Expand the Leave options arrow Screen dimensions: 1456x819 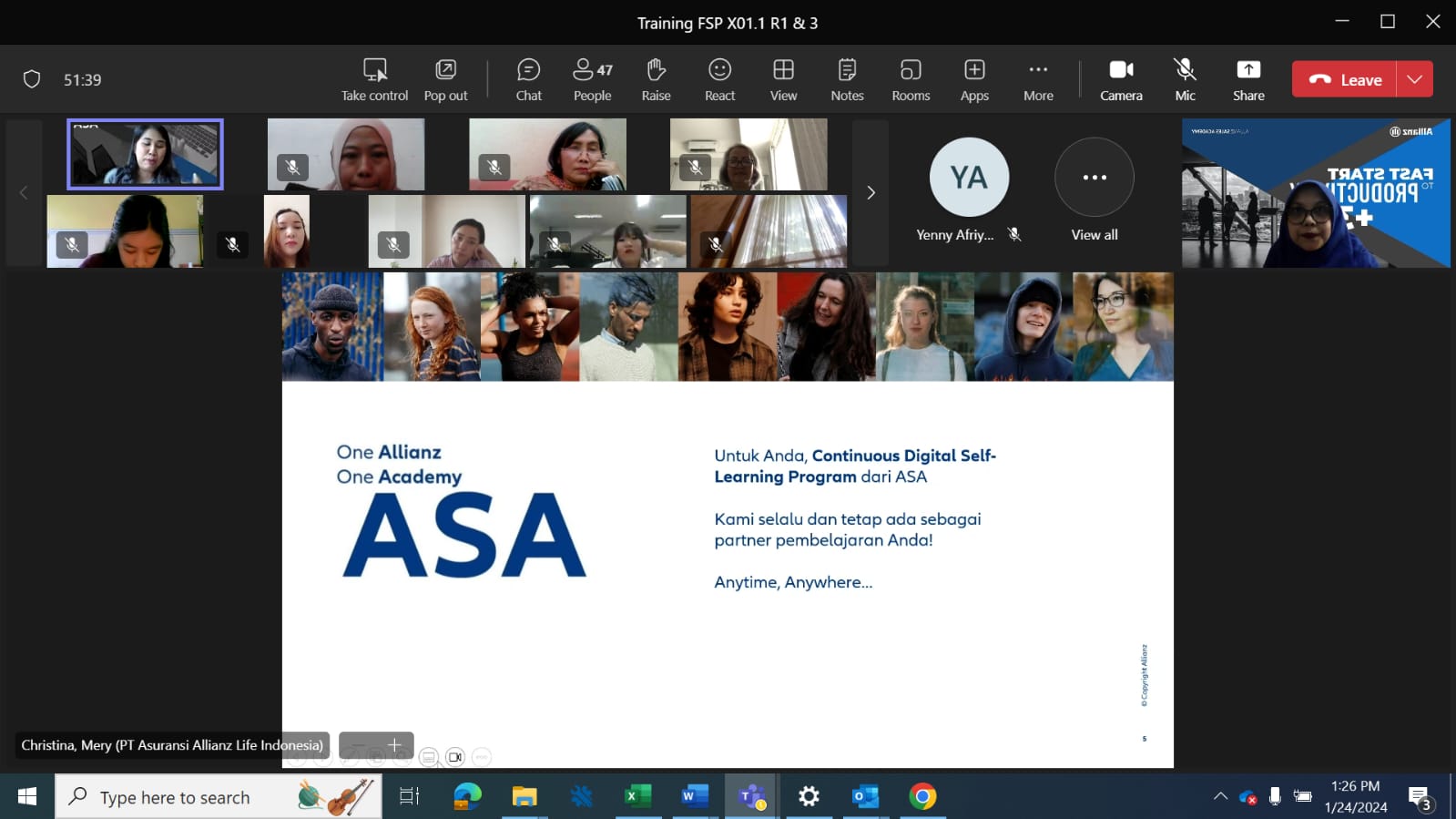click(x=1414, y=79)
